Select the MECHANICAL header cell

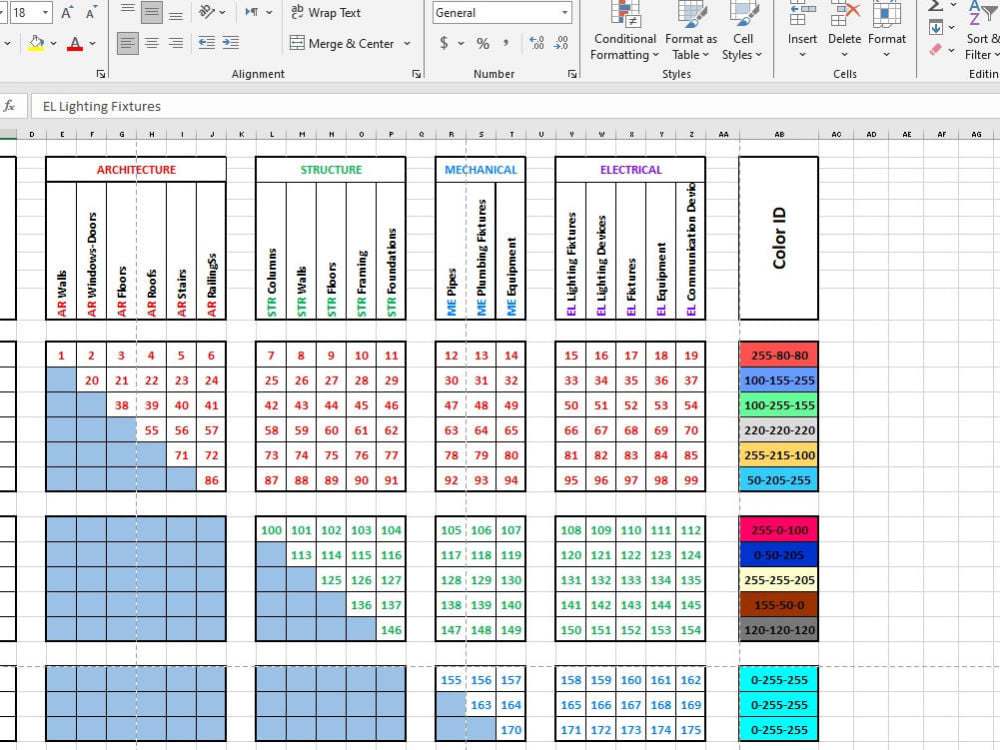tap(480, 170)
